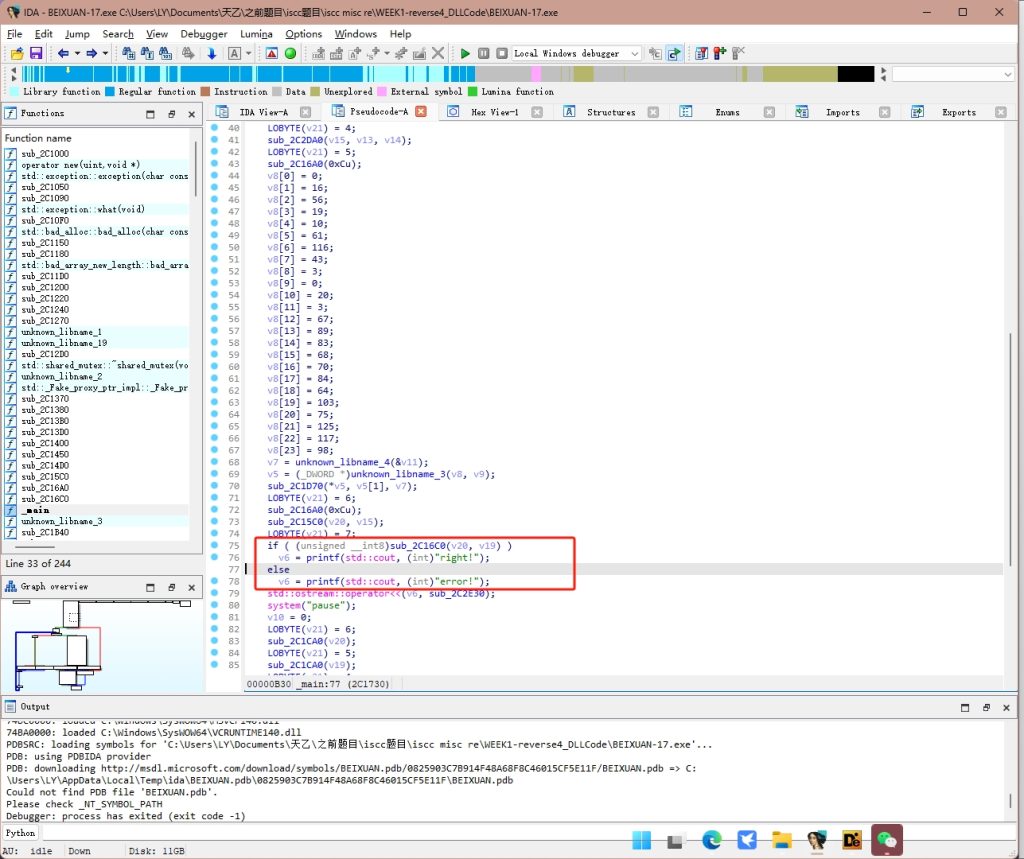Open the File menu

[x=14, y=34]
